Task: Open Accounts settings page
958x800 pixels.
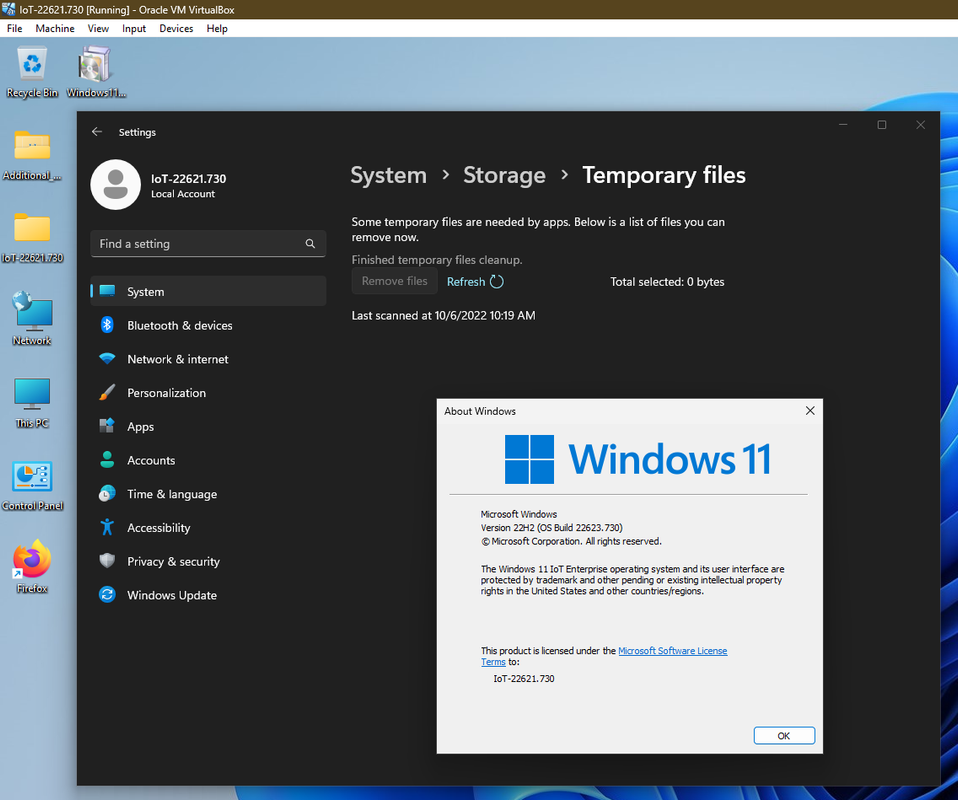Action: click(x=208, y=460)
